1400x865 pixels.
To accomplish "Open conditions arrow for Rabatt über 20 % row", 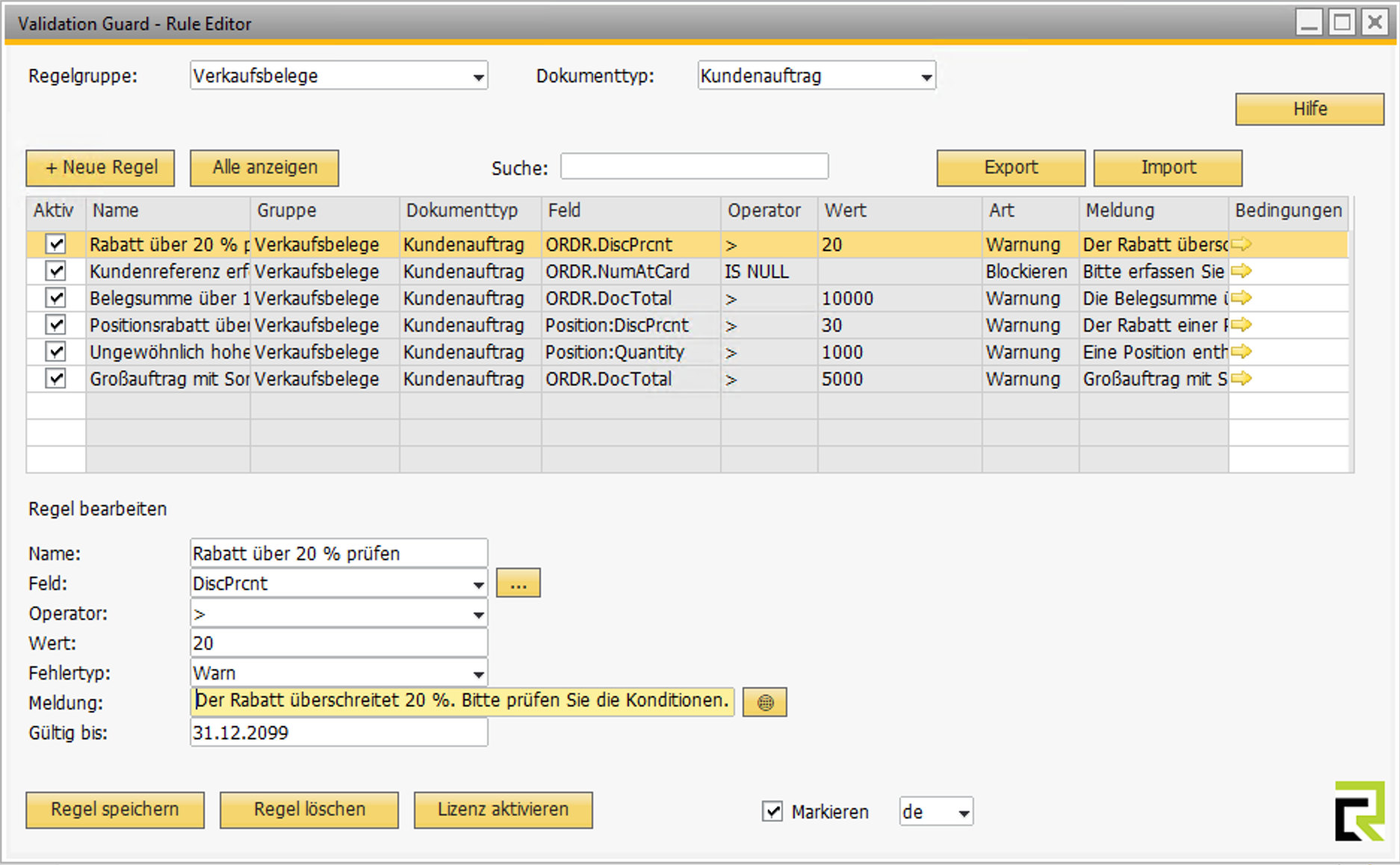I will click(x=1241, y=244).
